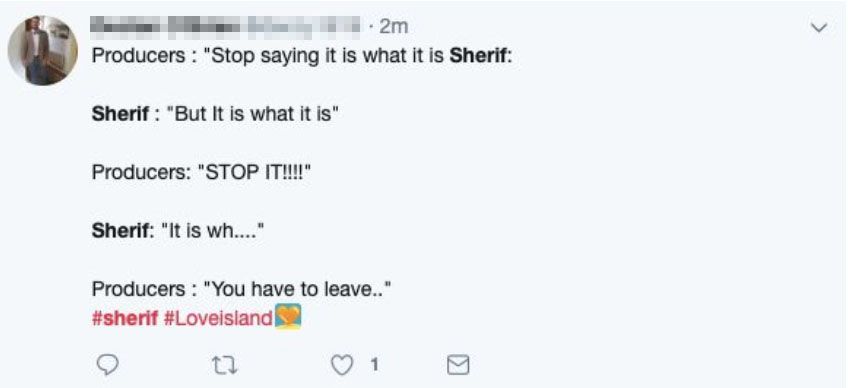Click the like count number 1
This screenshot has height=388, width=848.
tap(373, 366)
